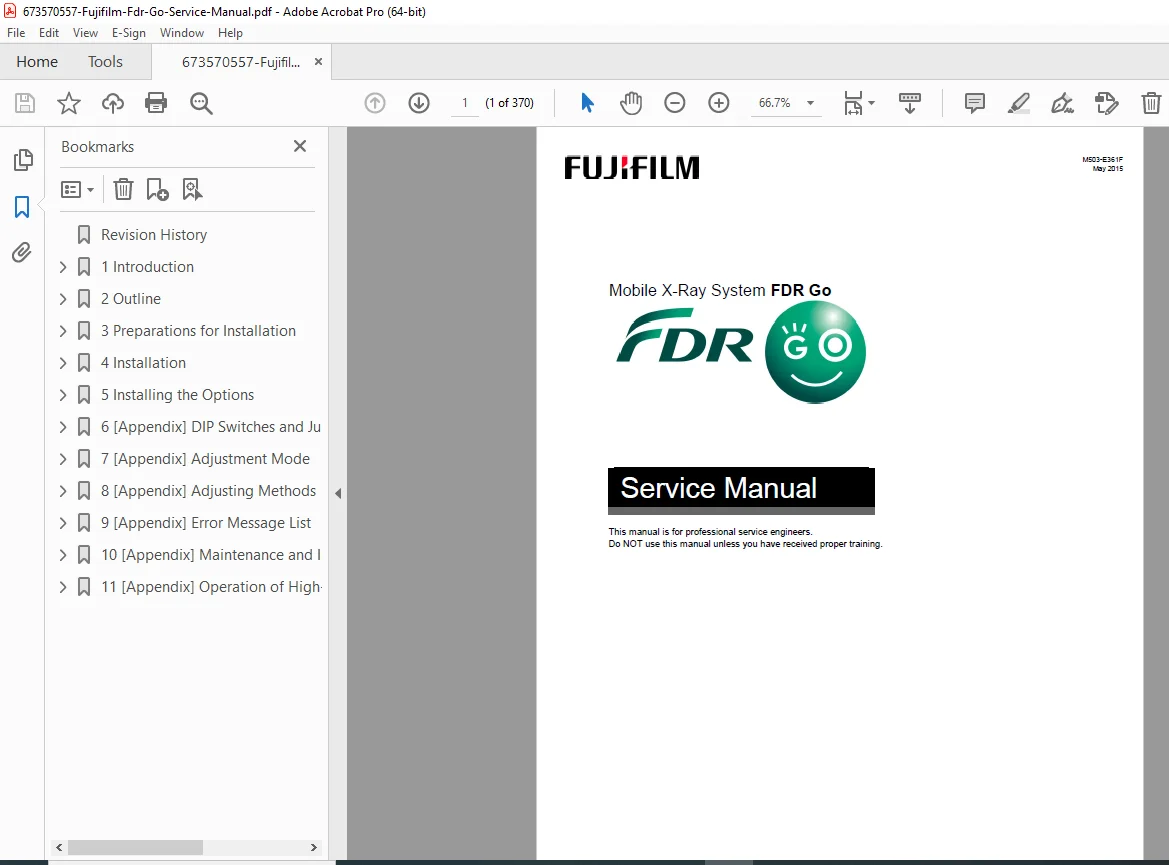
Task: Click bookmarks horizontal scrollbar thumb
Action: tap(135, 848)
